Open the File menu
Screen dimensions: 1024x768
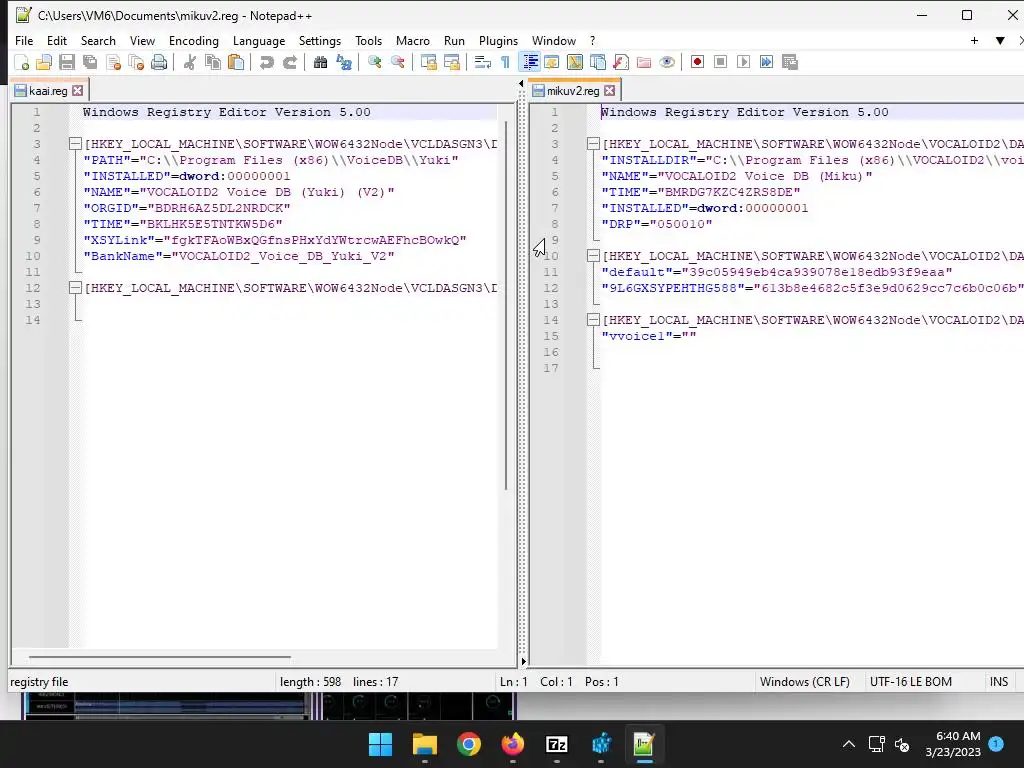(x=24, y=40)
